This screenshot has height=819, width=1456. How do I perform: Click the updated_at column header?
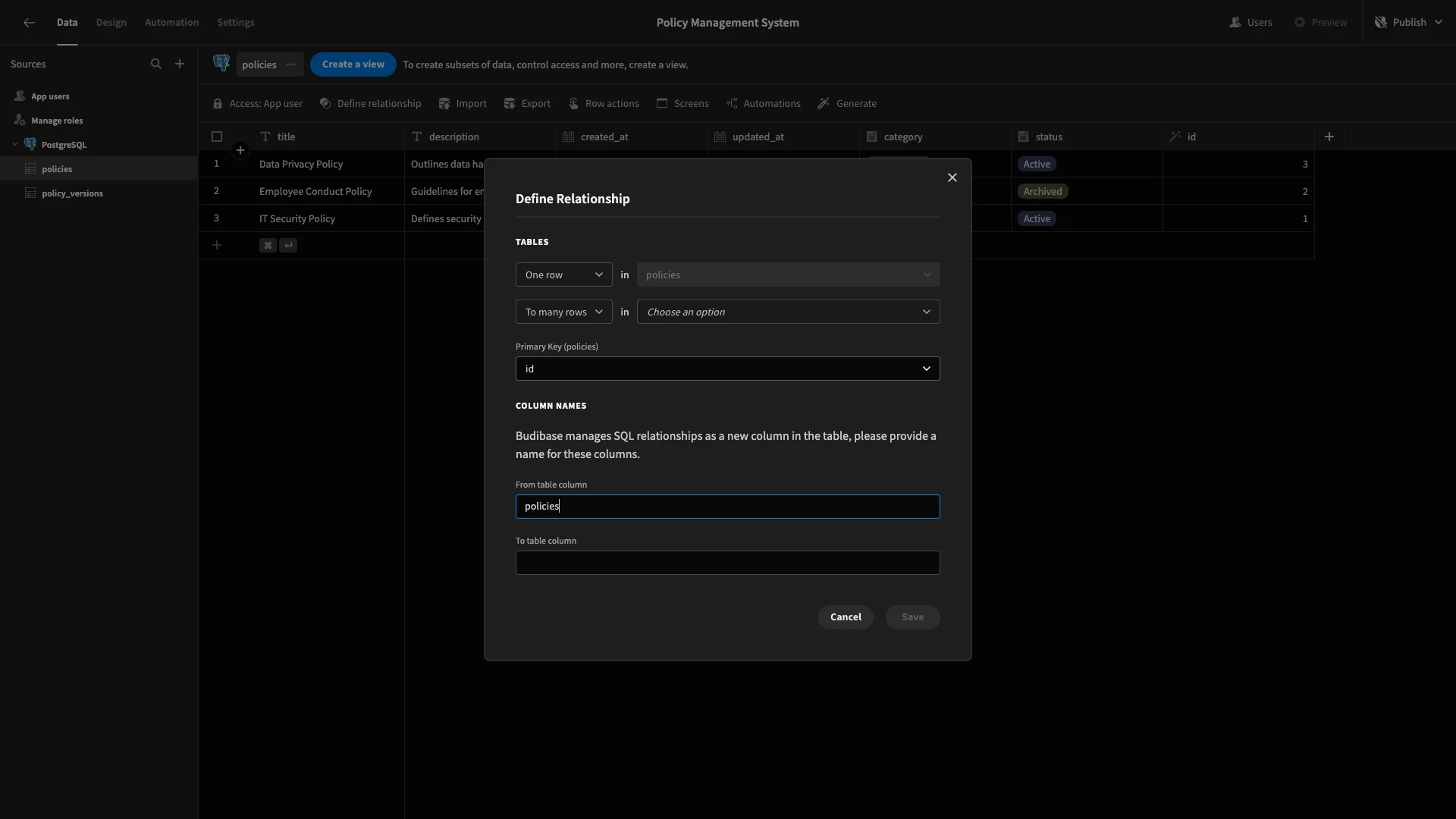tap(783, 137)
